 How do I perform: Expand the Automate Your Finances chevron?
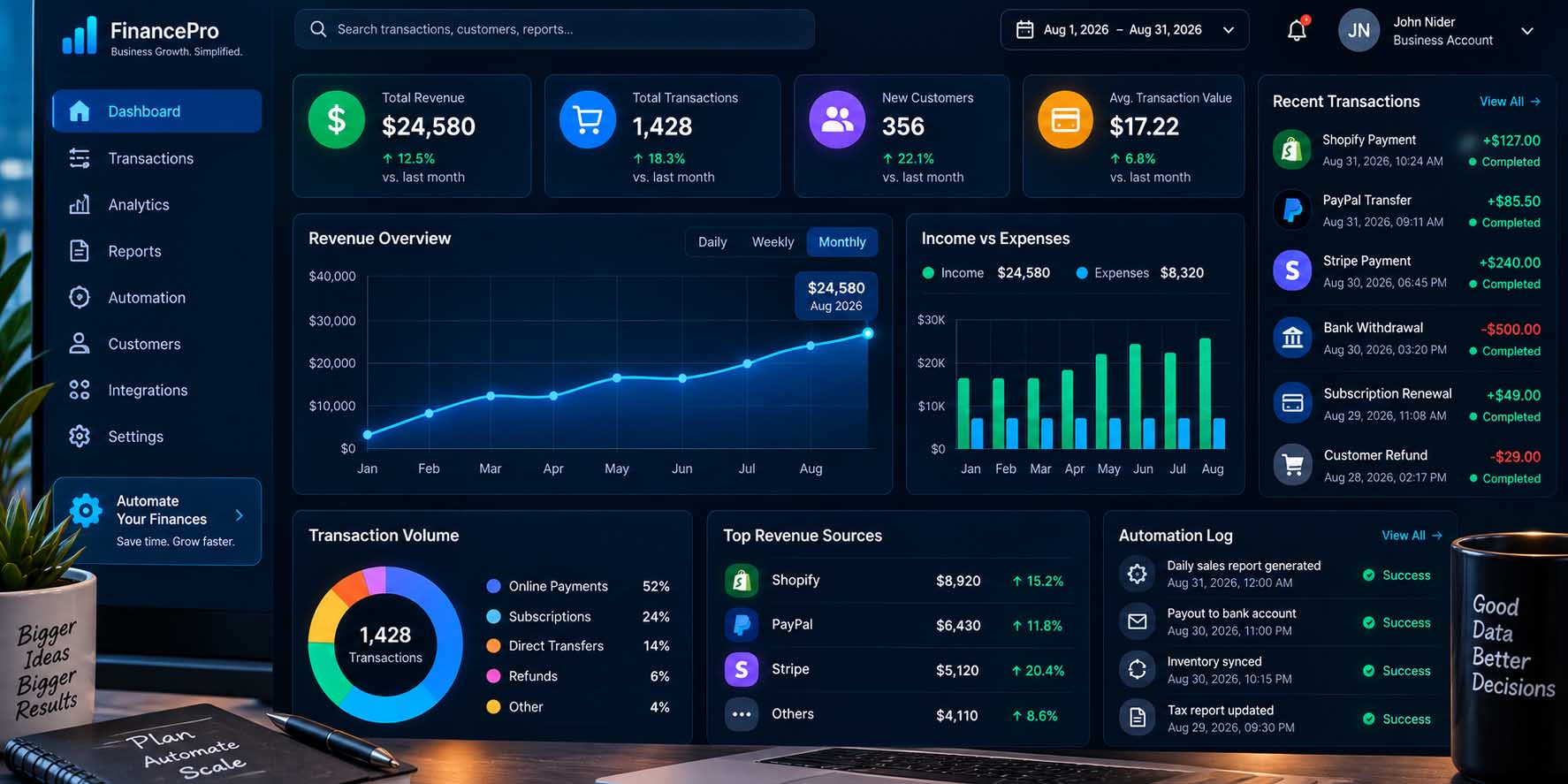click(x=239, y=515)
